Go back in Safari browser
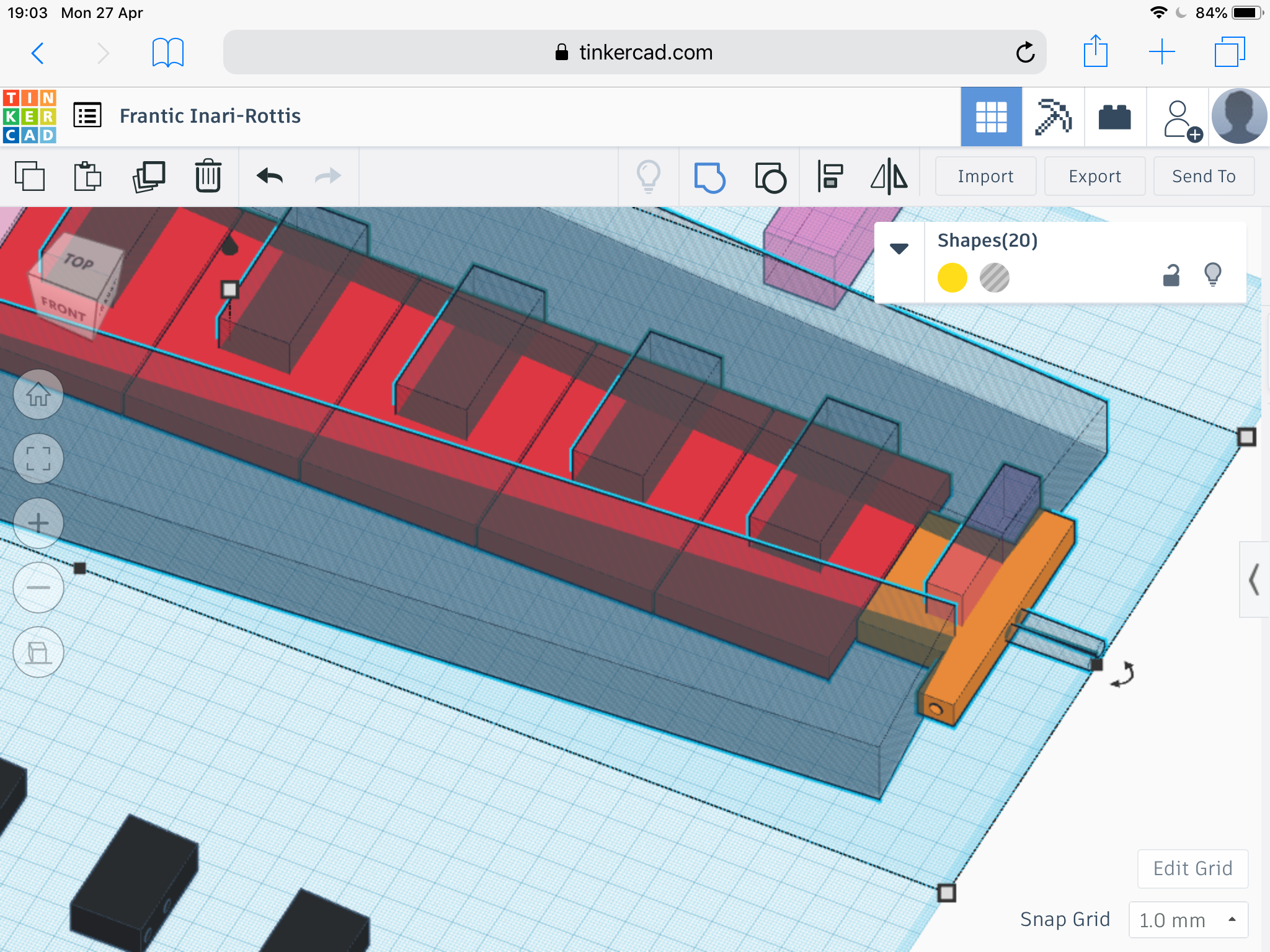Screen dimensions: 1270x952 click(x=38, y=53)
